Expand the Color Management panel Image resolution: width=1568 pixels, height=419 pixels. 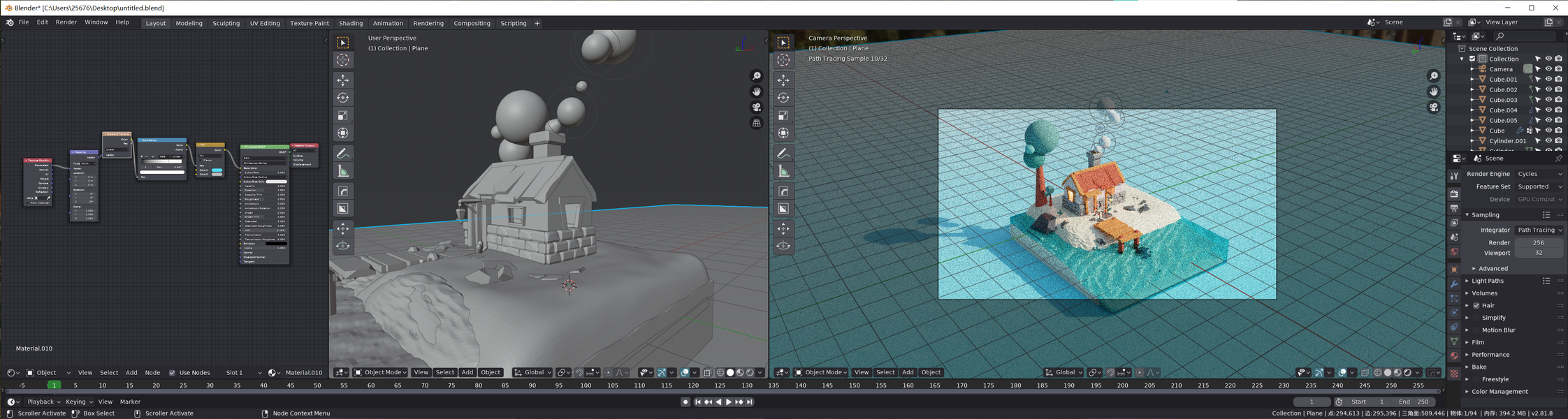point(1500,392)
